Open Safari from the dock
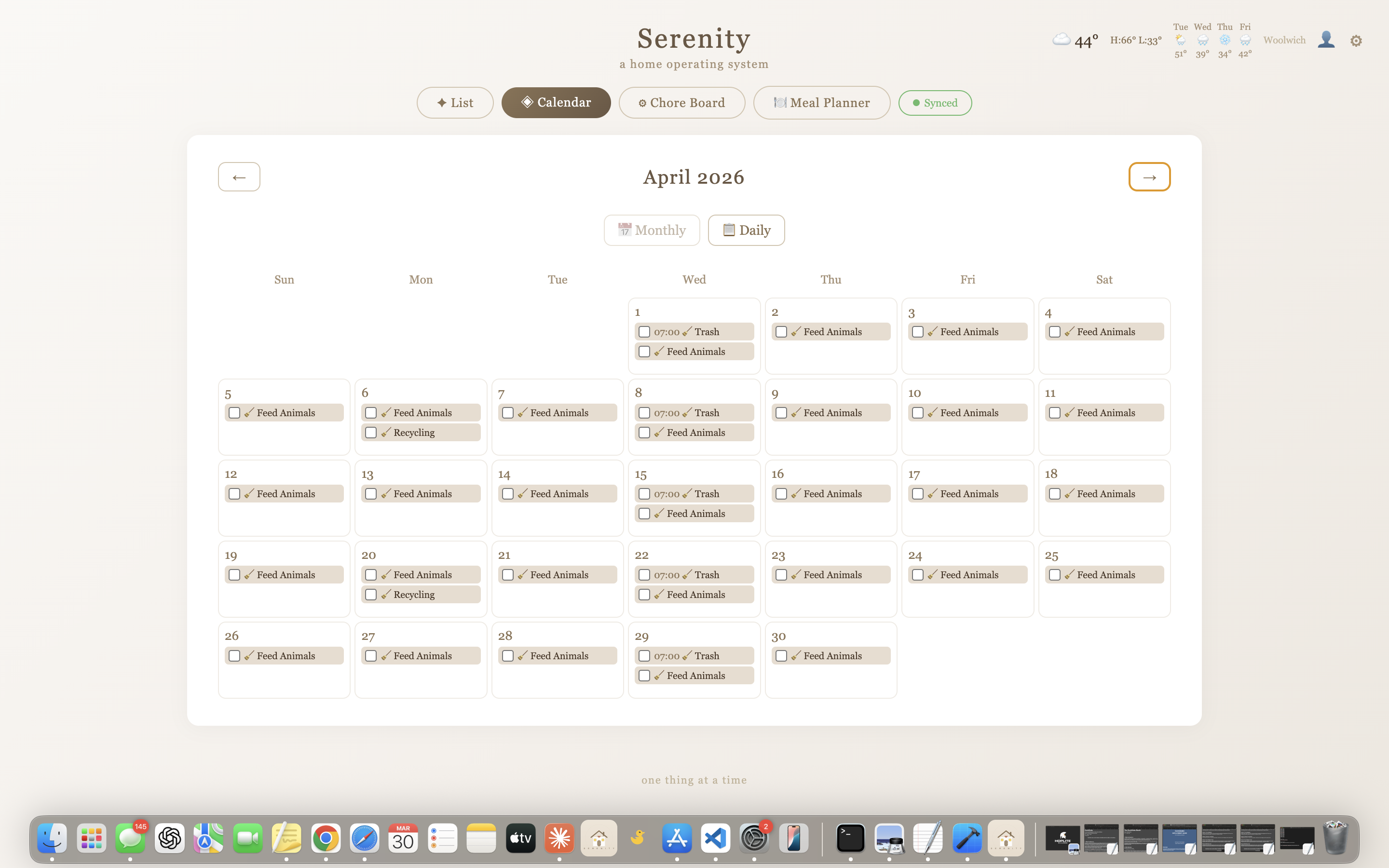The height and width of the screenshot is (868, 1389). (365, 838)
